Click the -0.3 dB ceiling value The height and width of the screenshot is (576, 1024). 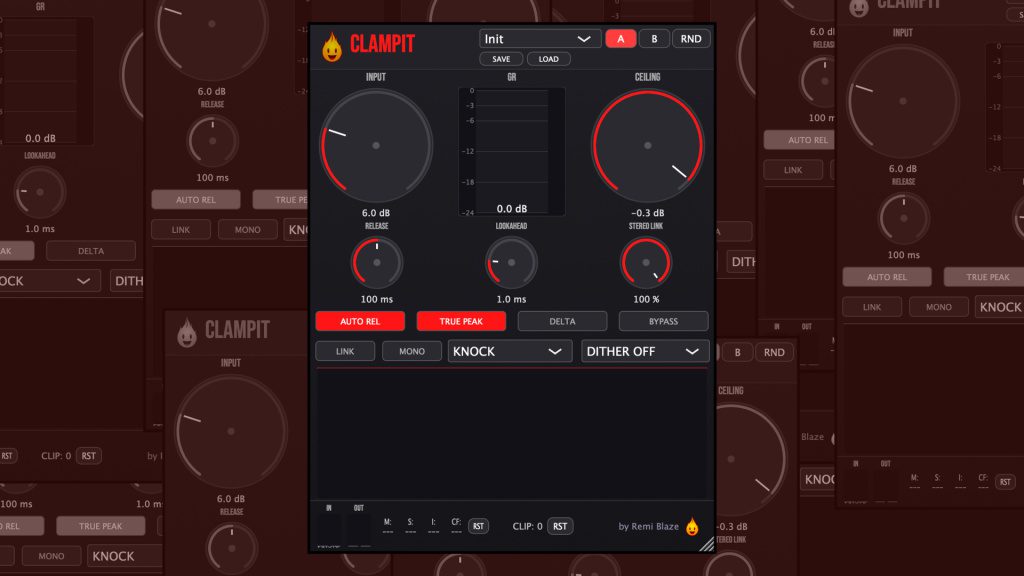coord(648,213)
